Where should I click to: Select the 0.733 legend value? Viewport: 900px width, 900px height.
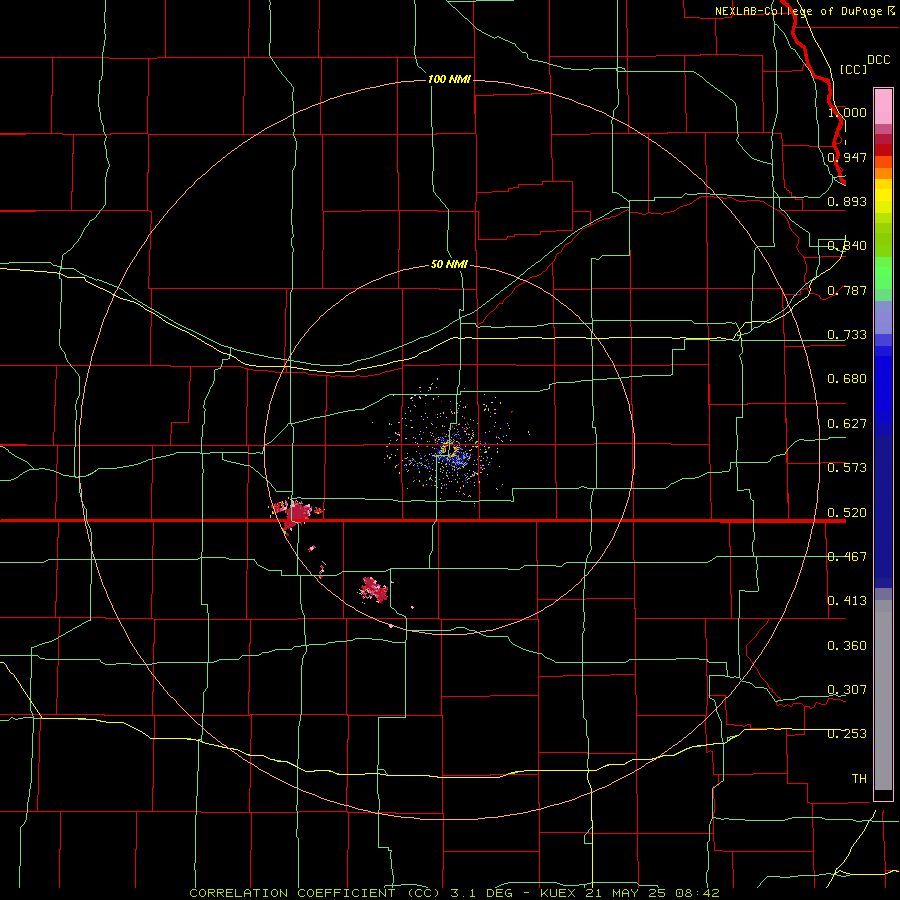[847, 335]
